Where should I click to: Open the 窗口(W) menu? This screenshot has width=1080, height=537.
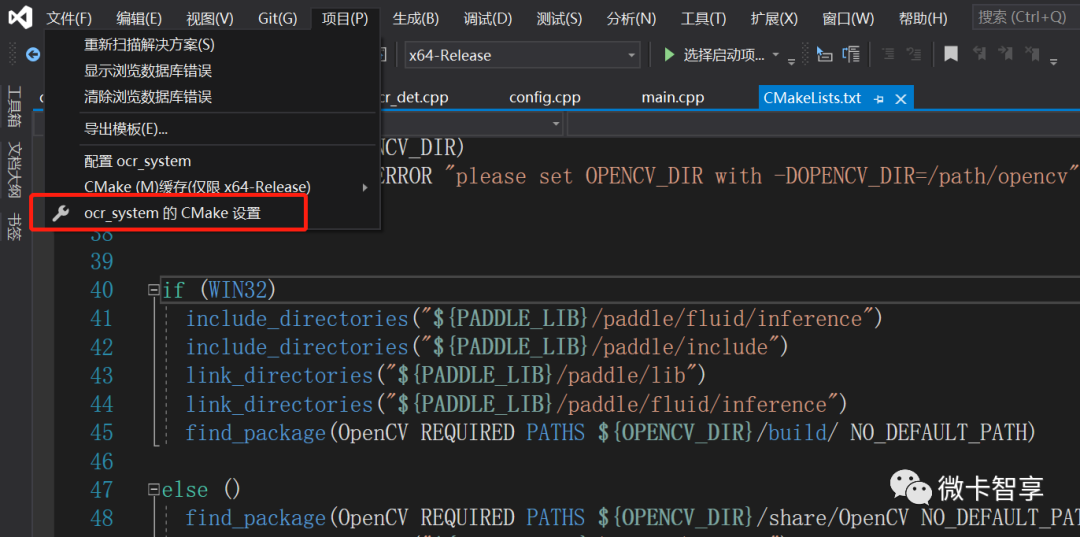click(848, 19)
